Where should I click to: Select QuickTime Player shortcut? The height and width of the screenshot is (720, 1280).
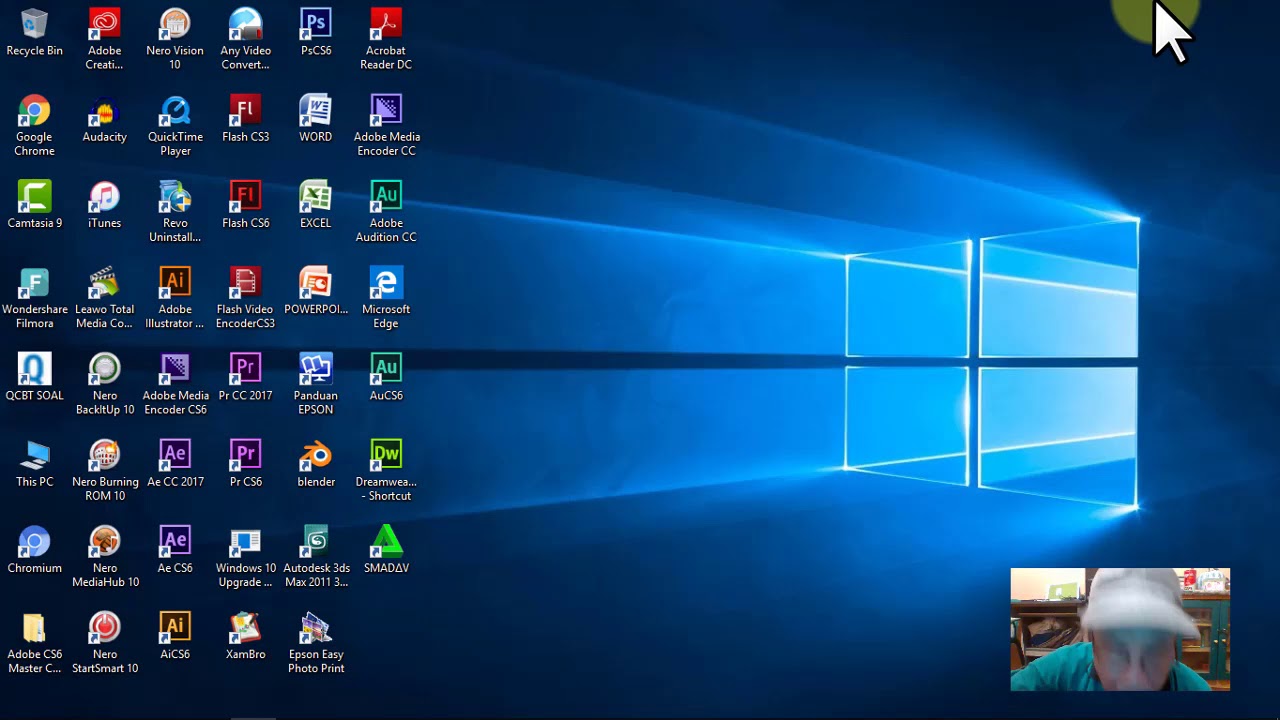point(175,110)
